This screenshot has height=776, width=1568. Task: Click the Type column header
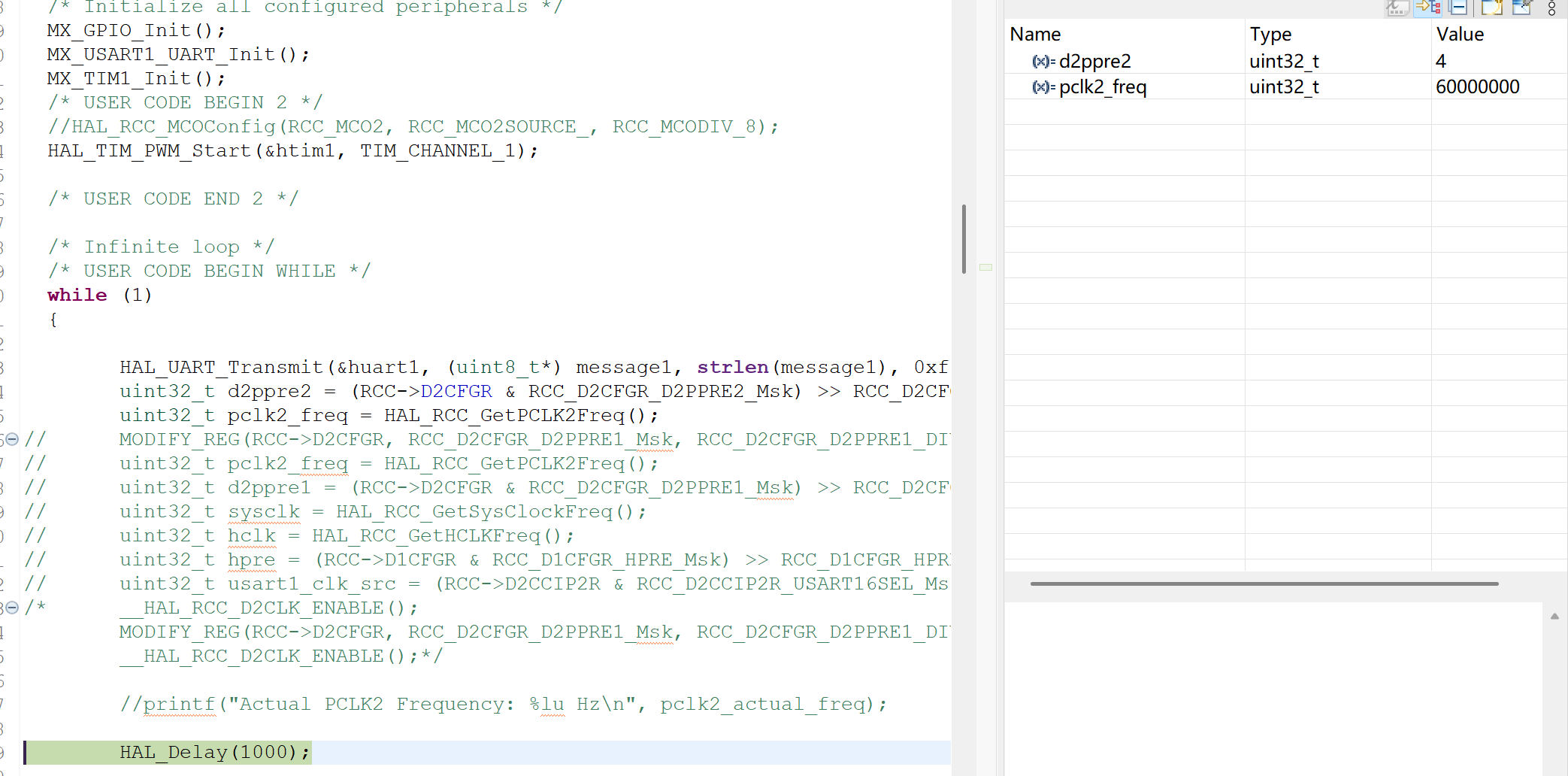(1270, 34)
